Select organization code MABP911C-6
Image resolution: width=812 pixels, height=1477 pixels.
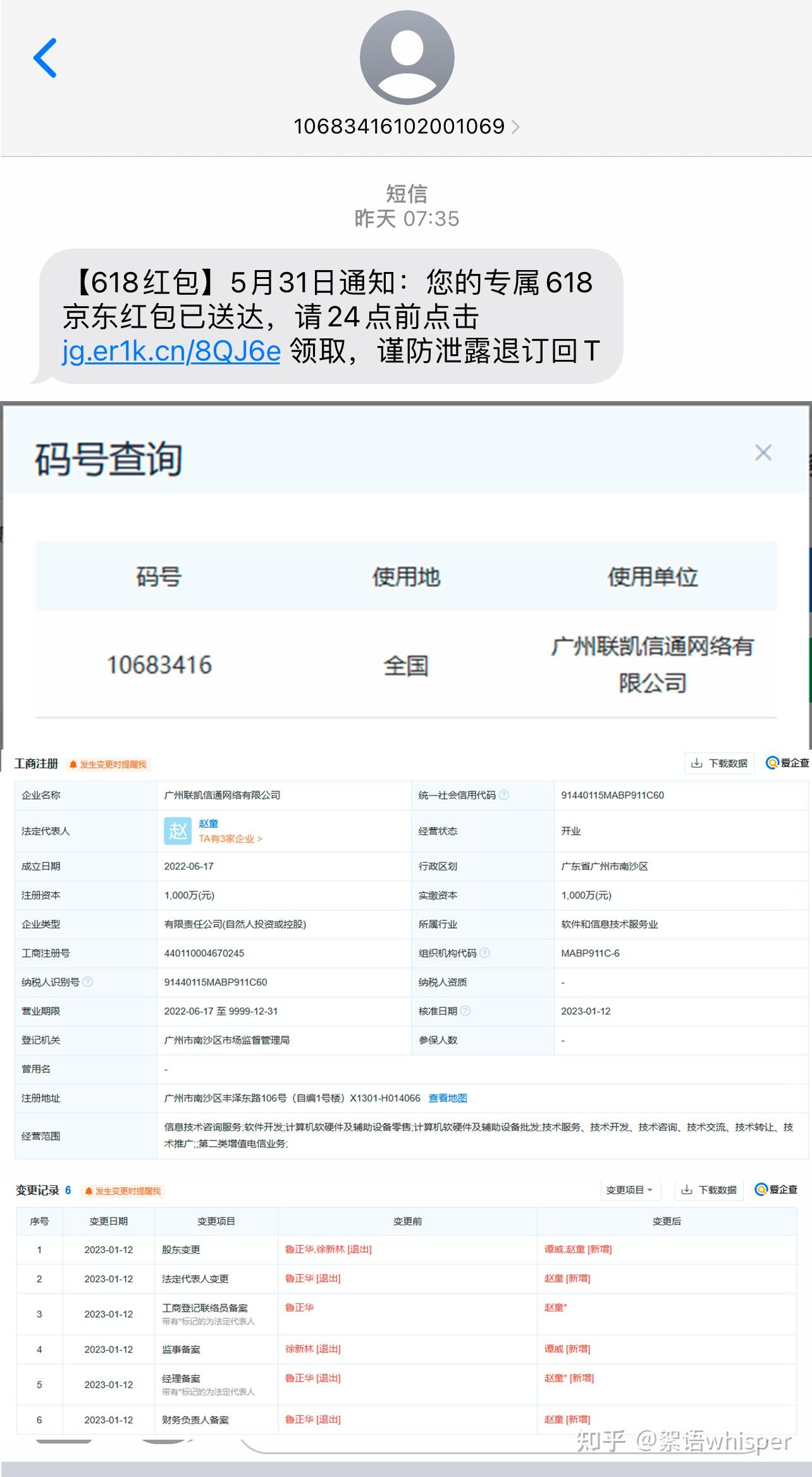click(590, 953)
